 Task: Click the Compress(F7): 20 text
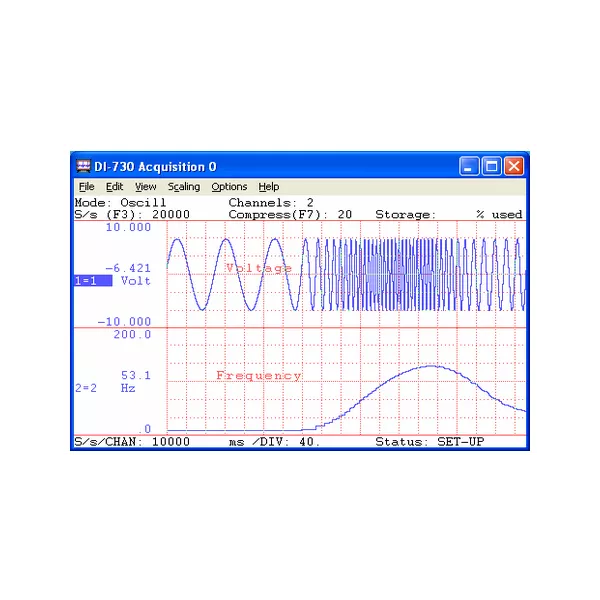click(x=290, y=215)
